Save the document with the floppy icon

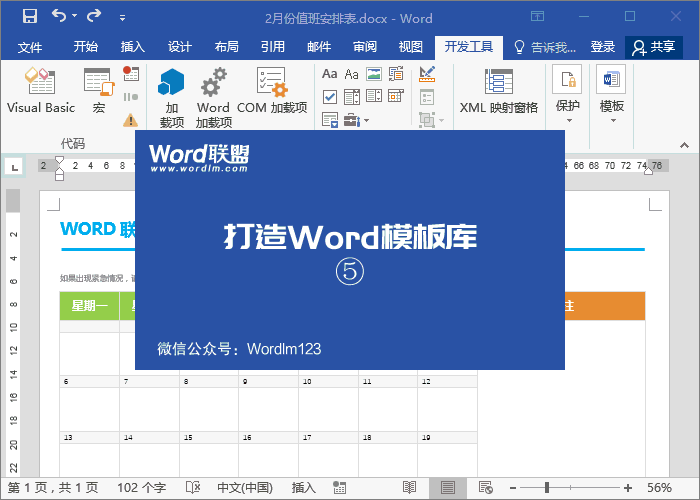[x=30, y=17]
